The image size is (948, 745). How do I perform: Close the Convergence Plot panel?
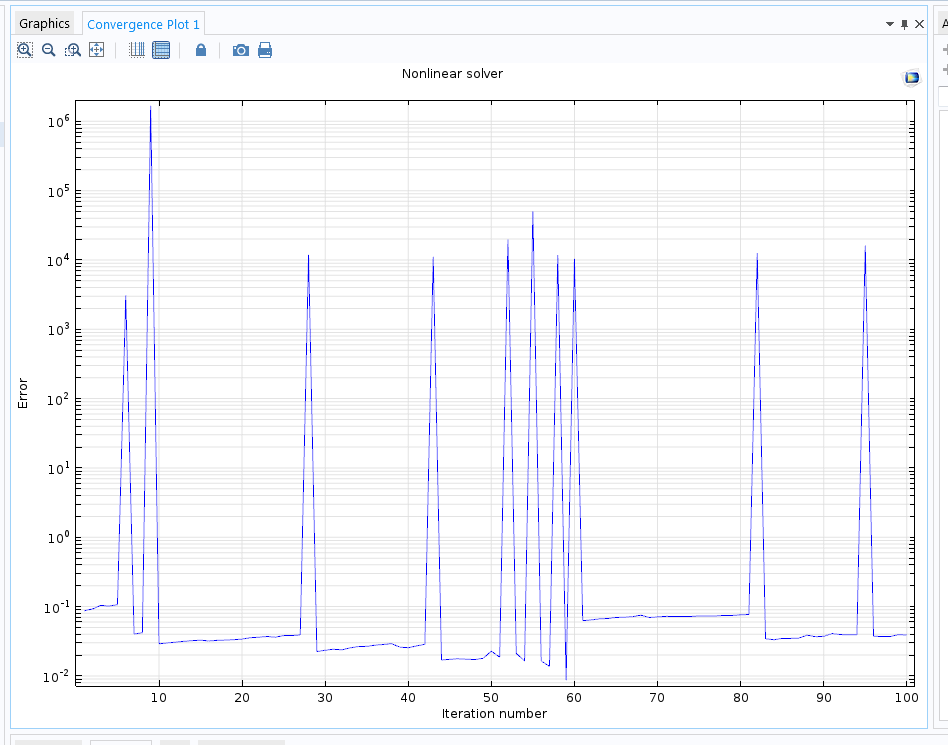click(920, 24)
